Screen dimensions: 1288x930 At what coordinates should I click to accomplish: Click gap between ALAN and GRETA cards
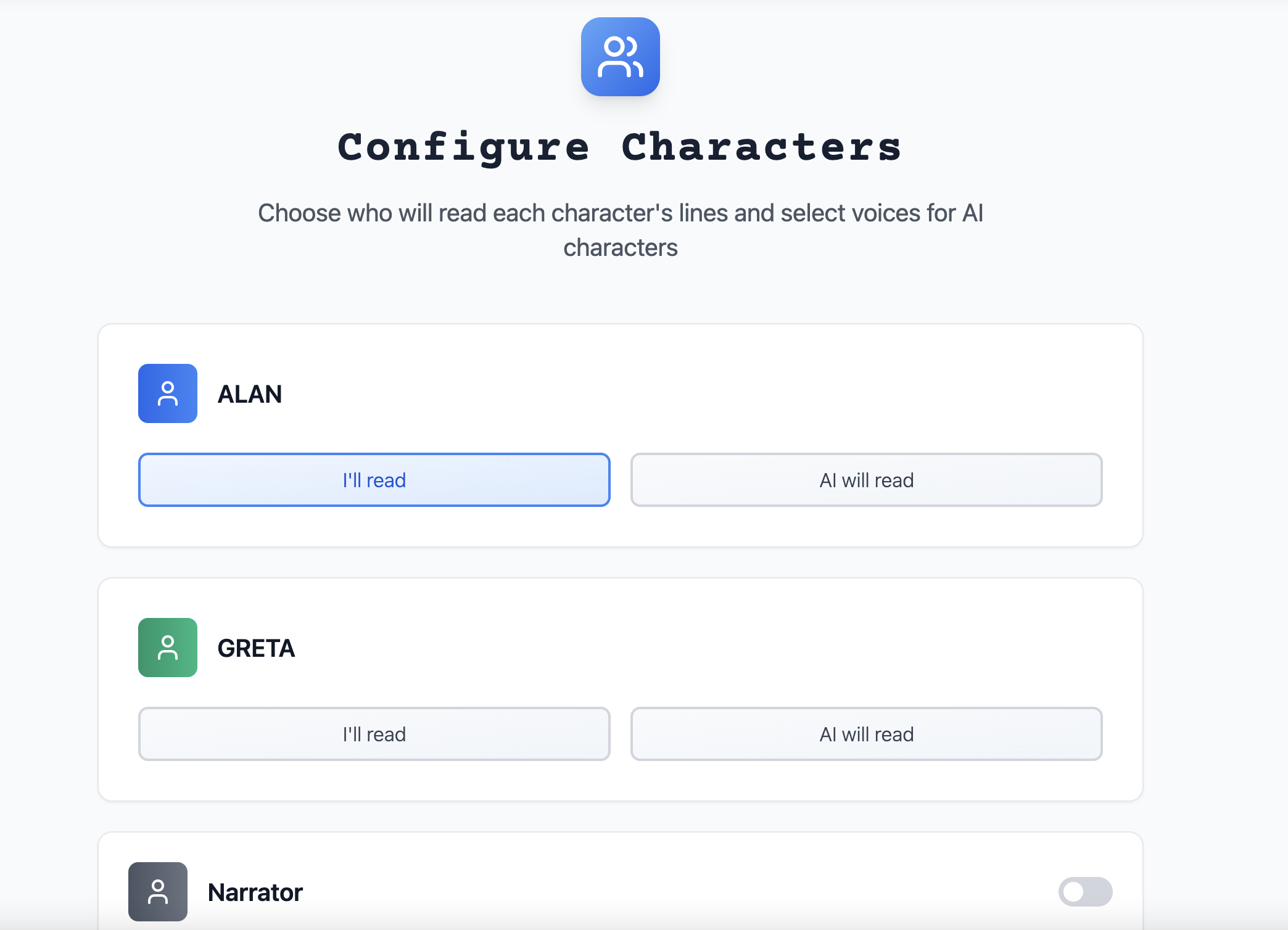(x=620, y=562)
